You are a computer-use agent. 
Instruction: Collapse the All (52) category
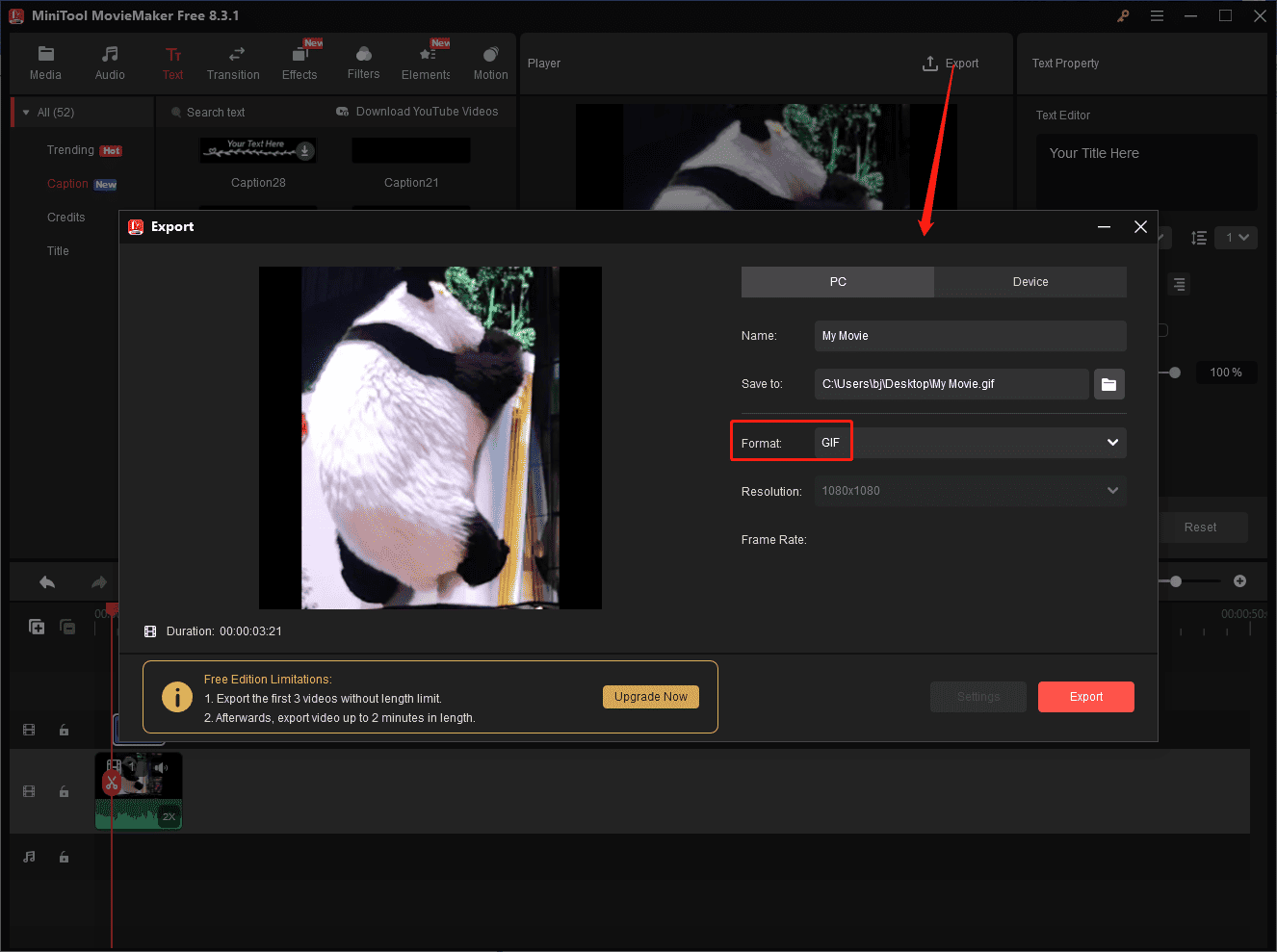coord(26,113)
